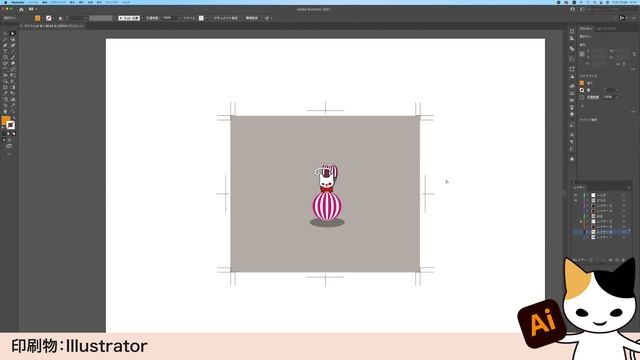Image resolution: width=640 pixels, height=360 pixels.
Task: Select the highlighted layer row thumbnail
Action: 593,232
